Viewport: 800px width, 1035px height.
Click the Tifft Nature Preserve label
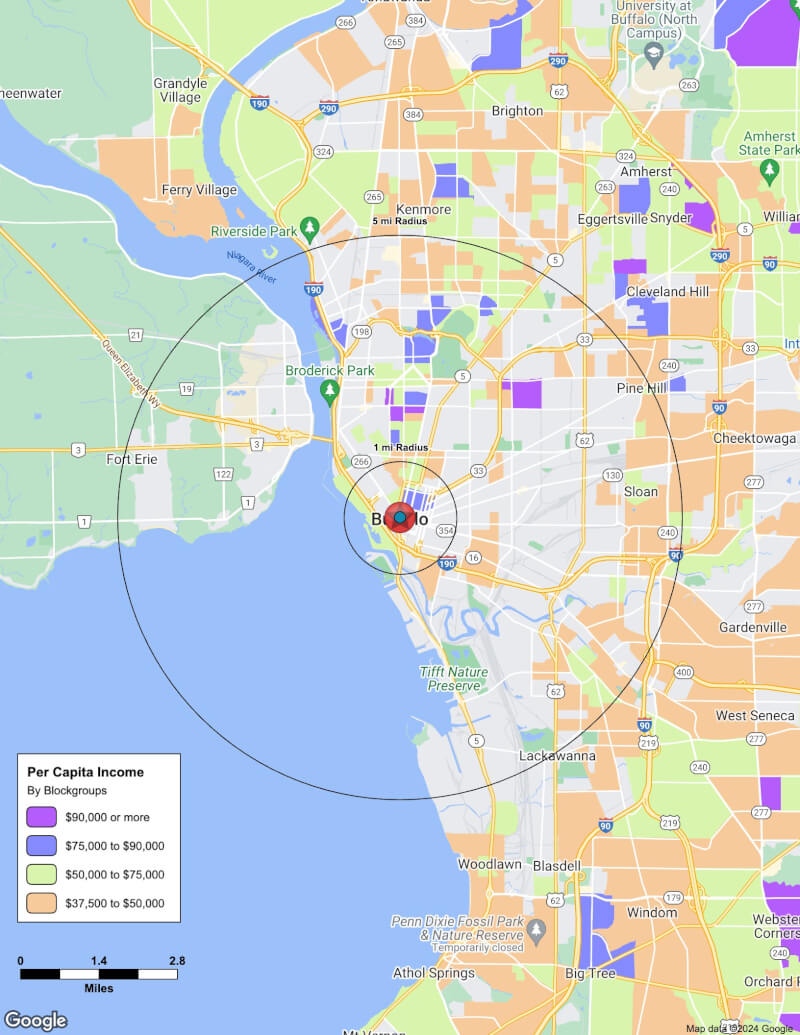point(453,679)
